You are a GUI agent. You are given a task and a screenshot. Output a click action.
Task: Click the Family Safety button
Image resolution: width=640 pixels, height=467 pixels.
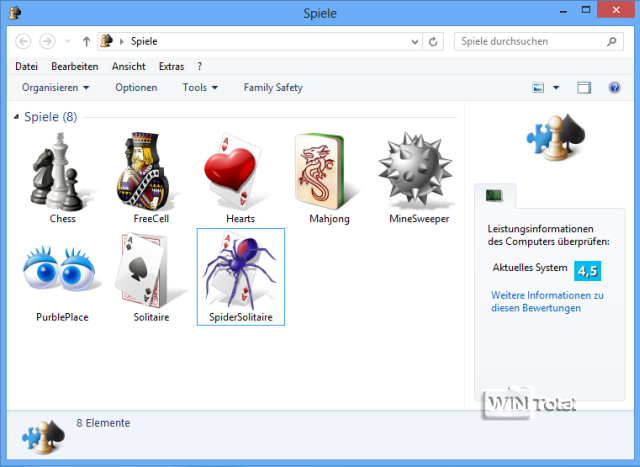(273, 87)
